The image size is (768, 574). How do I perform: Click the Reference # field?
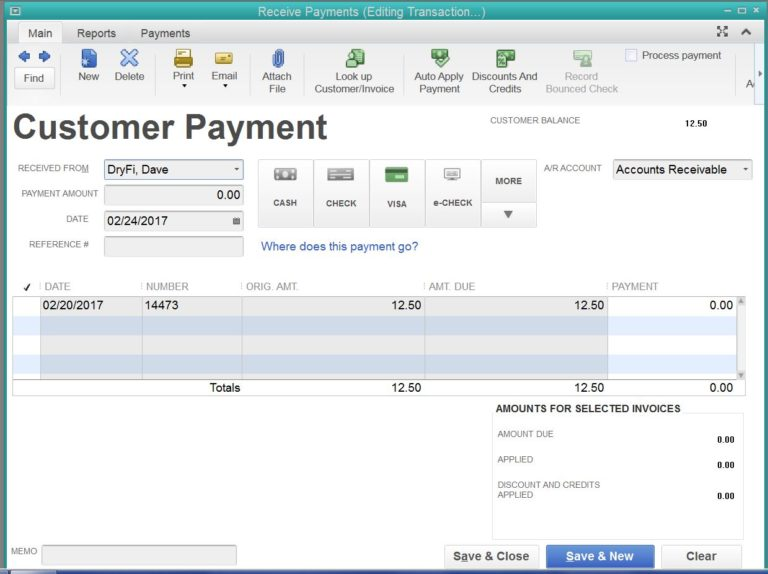[173, 246]
